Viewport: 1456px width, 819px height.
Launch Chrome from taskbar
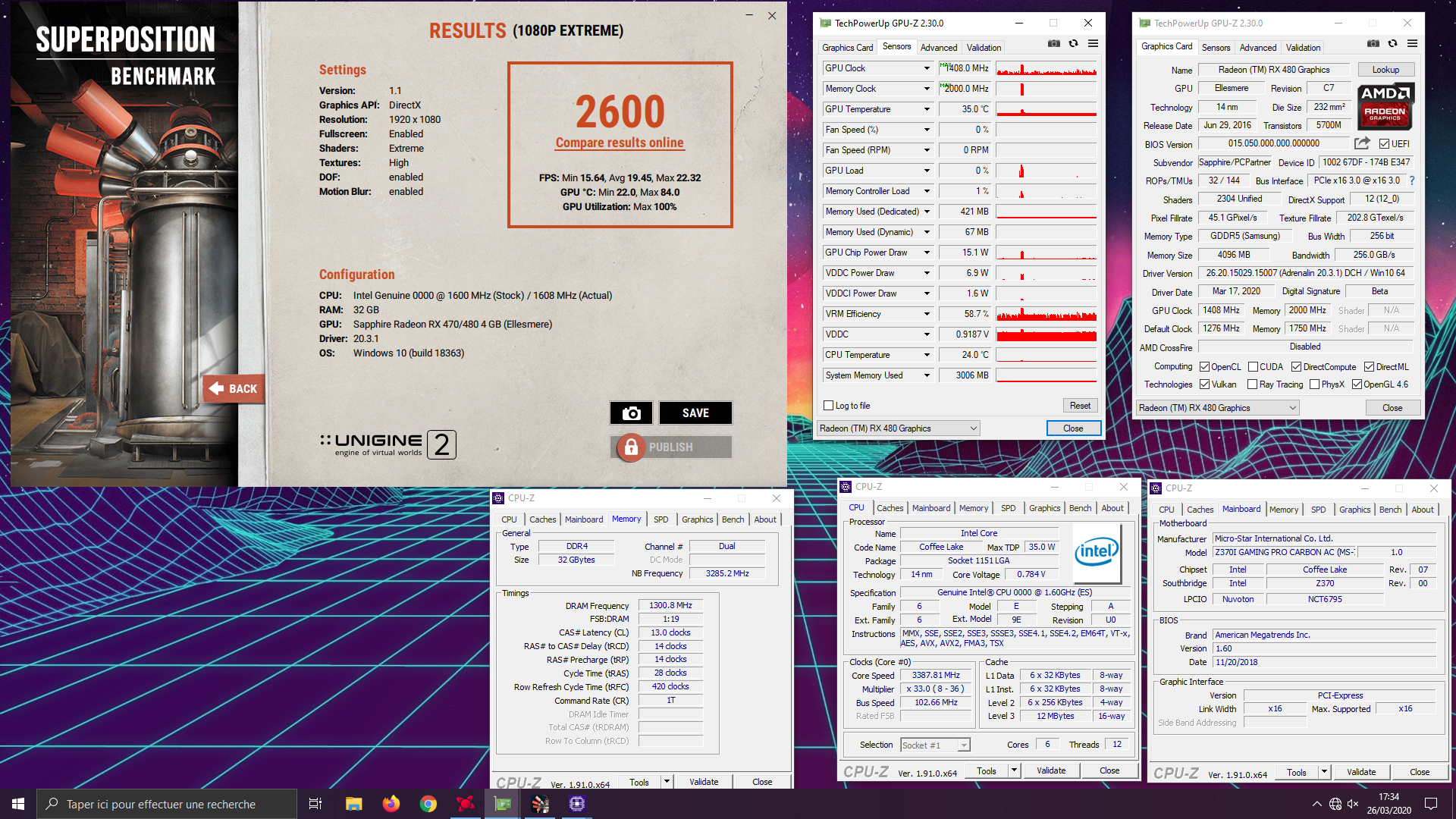(x=428, y=804)
